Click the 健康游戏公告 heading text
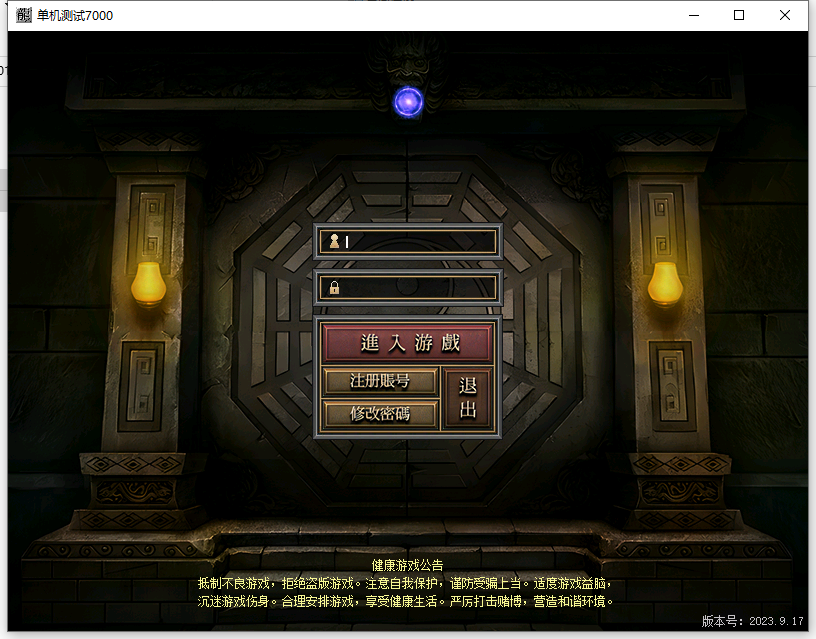 coord(407,565)
